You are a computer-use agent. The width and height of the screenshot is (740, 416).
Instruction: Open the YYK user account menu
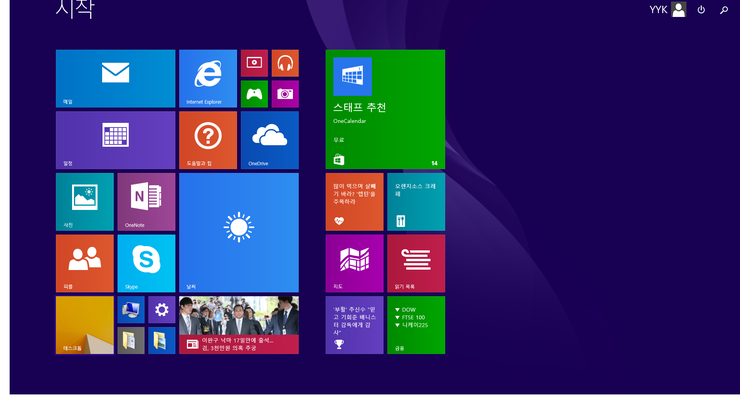[667, 9]
